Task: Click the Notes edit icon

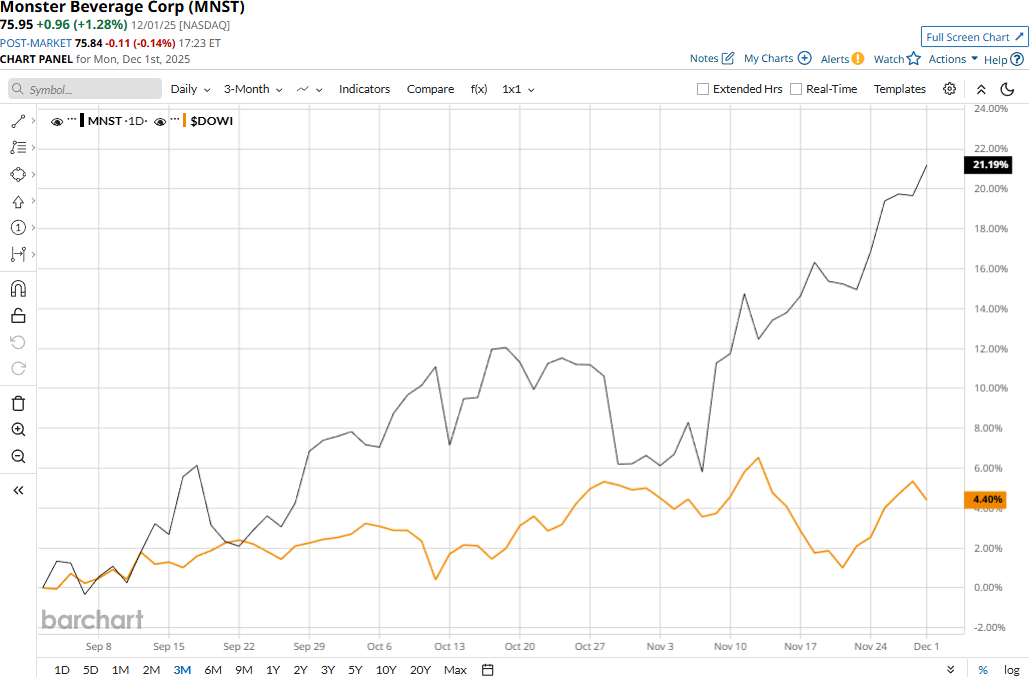Action: (x=728, y=58)
